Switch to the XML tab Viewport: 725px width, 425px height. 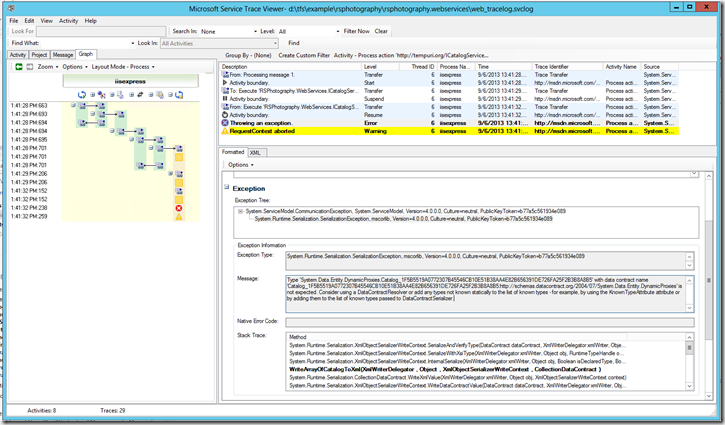[x=256, y=152]
